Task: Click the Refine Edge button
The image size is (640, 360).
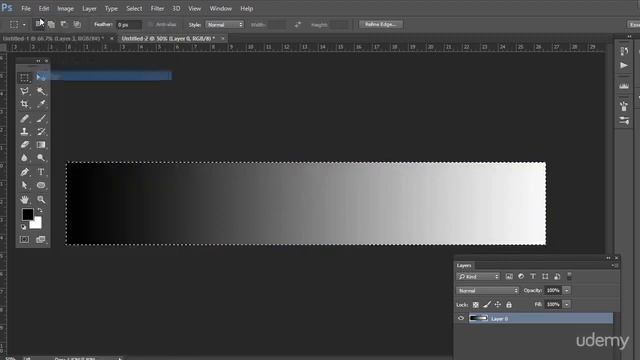Action: click(x=380, y=24)
